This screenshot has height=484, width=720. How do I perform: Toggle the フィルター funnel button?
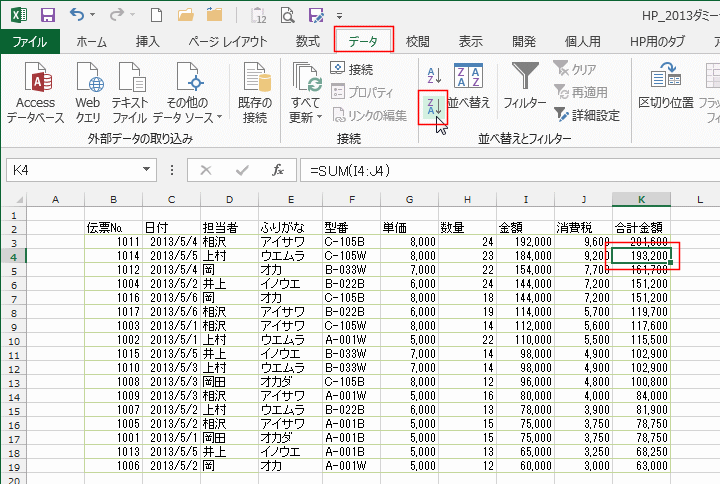(x=524, y=86)
